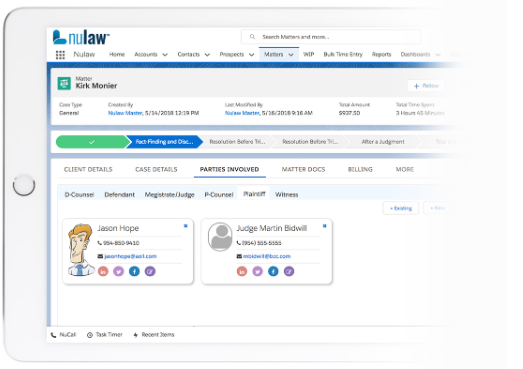Click the Follow button
Viewport: 523px width, 369px height.
426,86
